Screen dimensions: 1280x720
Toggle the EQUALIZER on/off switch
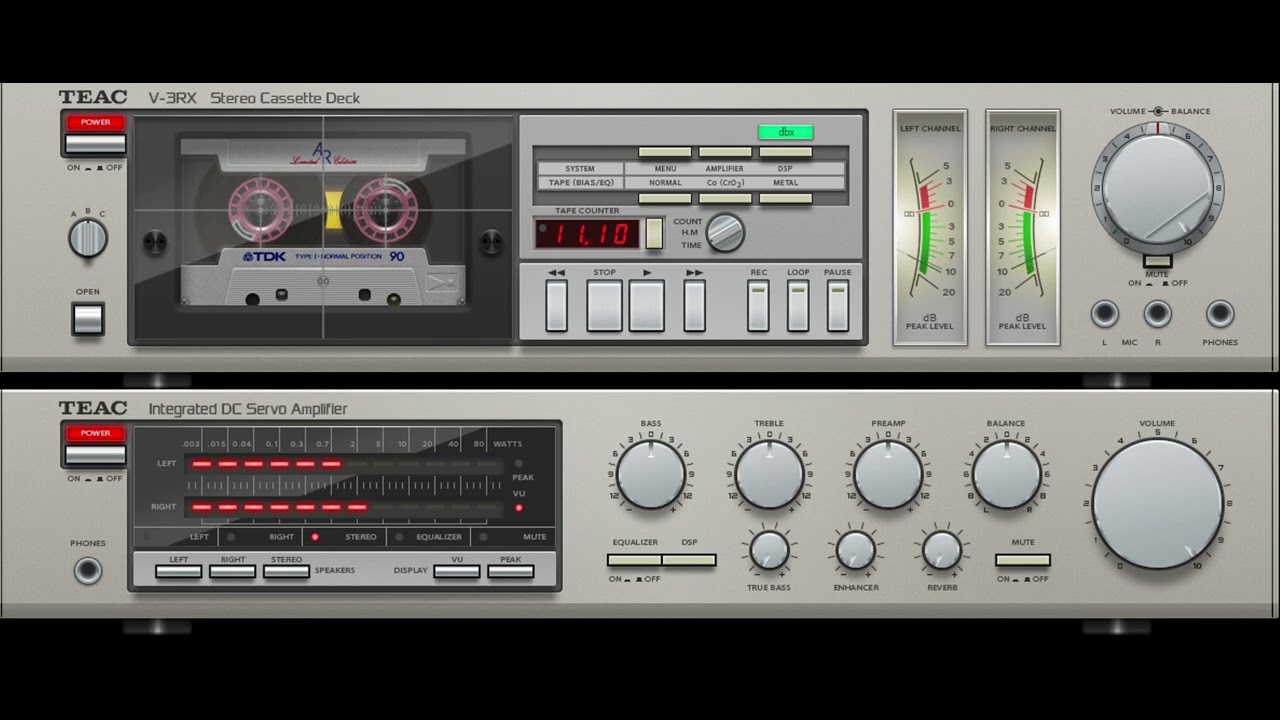pos(634,560)
